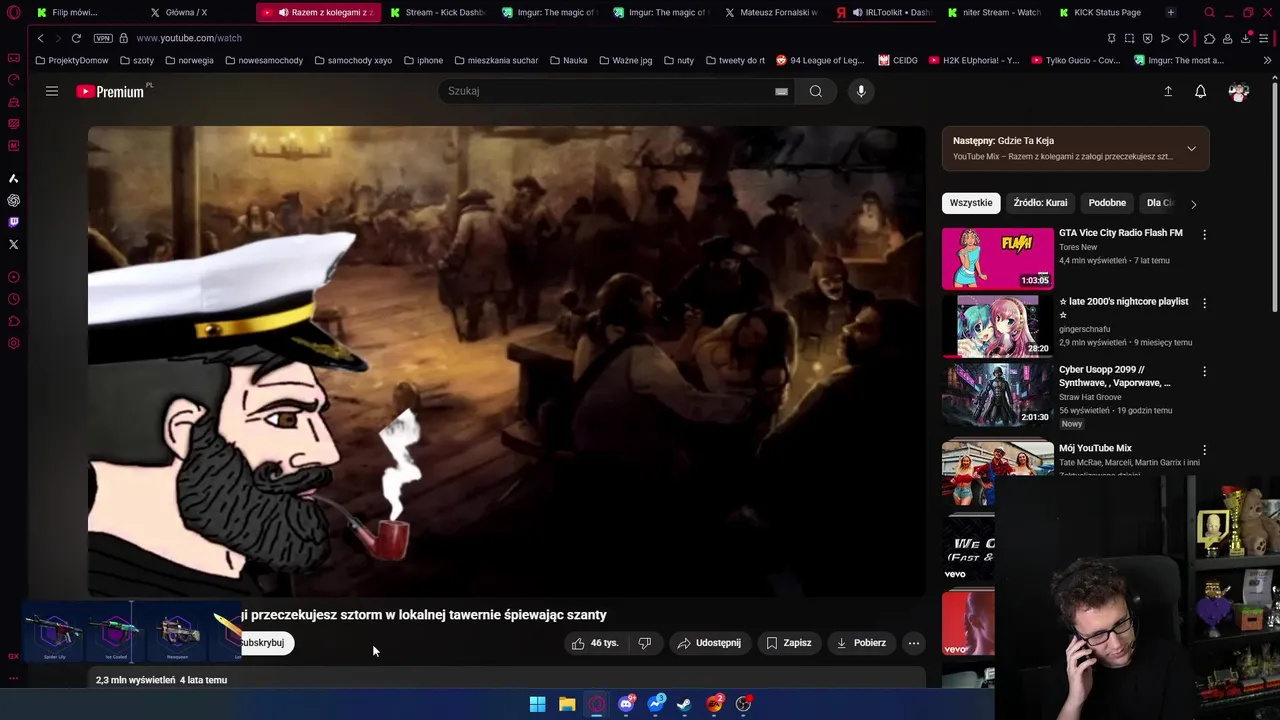This screenshot has width=1280, height=720.
Task: Select the Wszystkie filter chip
Action: pyautogui.click(x=971, y=203)
